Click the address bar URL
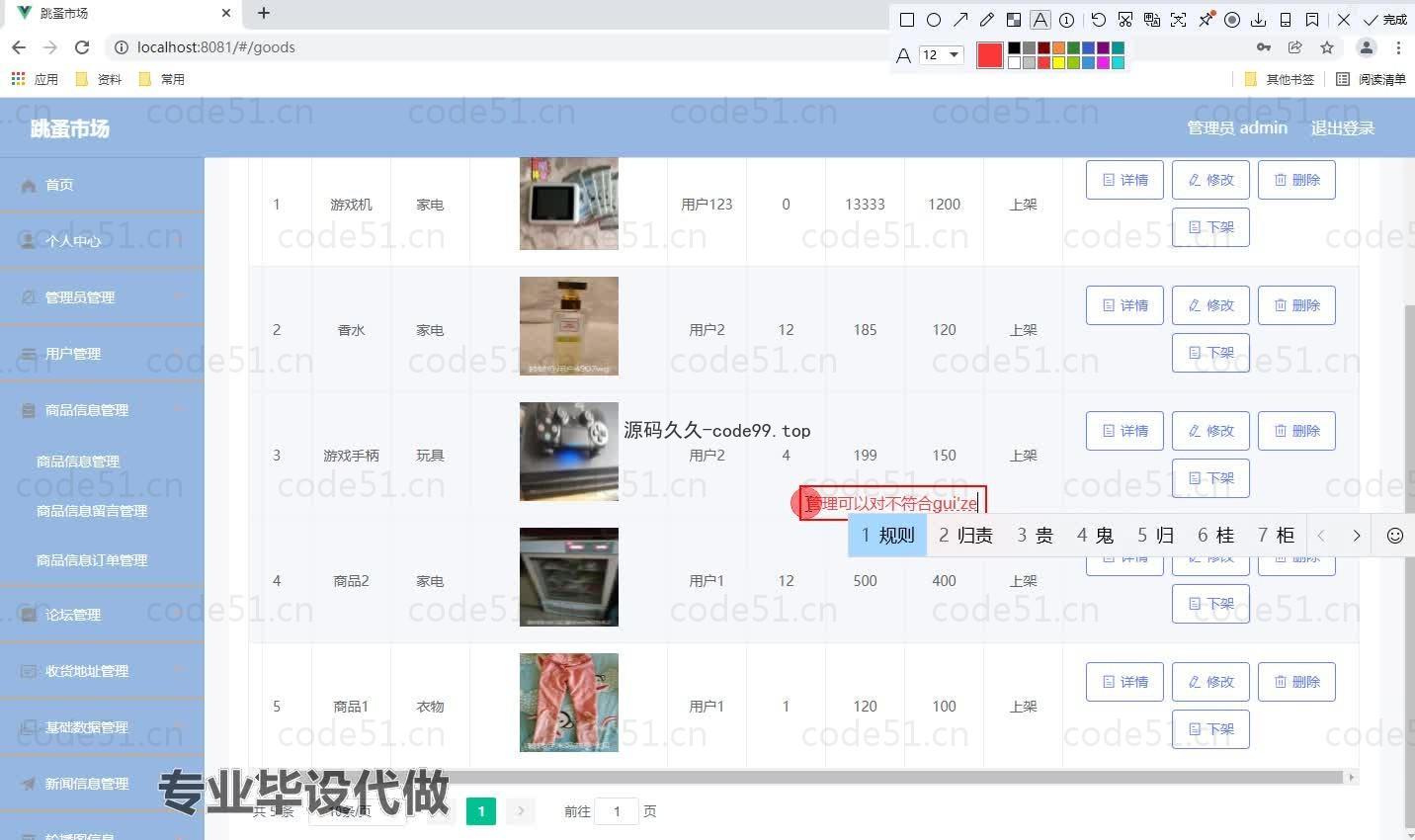This screenshot has height=840, width=1415. tap(216, 47)
